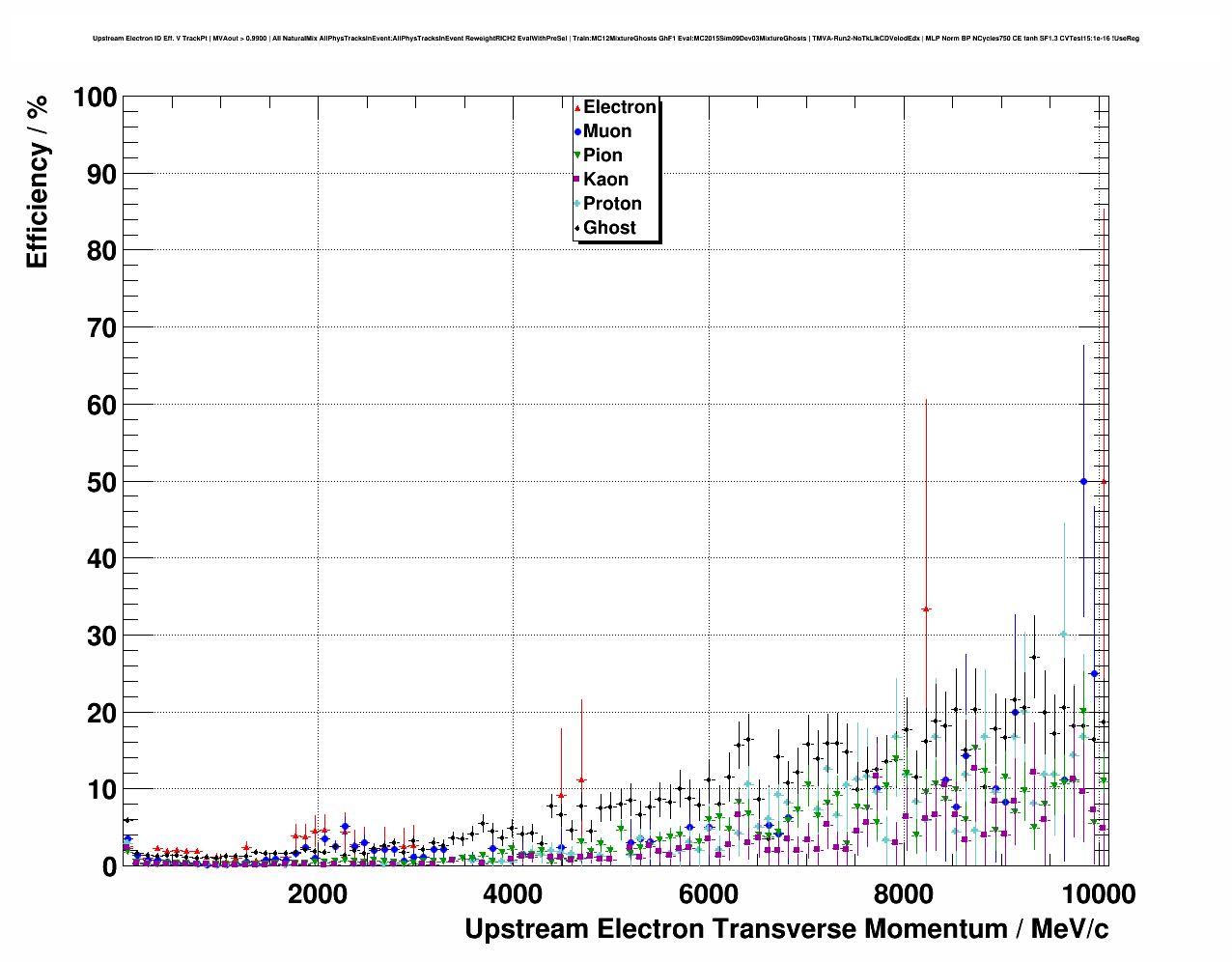Viewport: 1232px width, 962px height.
Task: Click the red Electron triangle marker in legend
Action: point(577,108)
